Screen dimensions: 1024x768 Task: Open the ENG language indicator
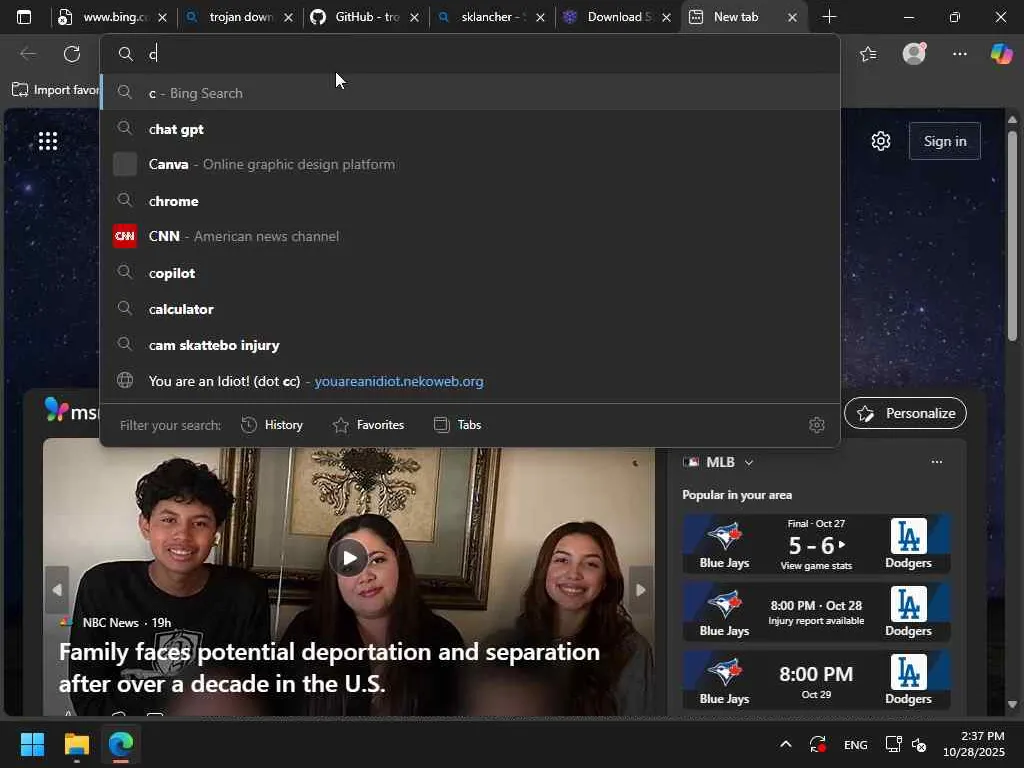pyautogui.click(x=856, y=744)
